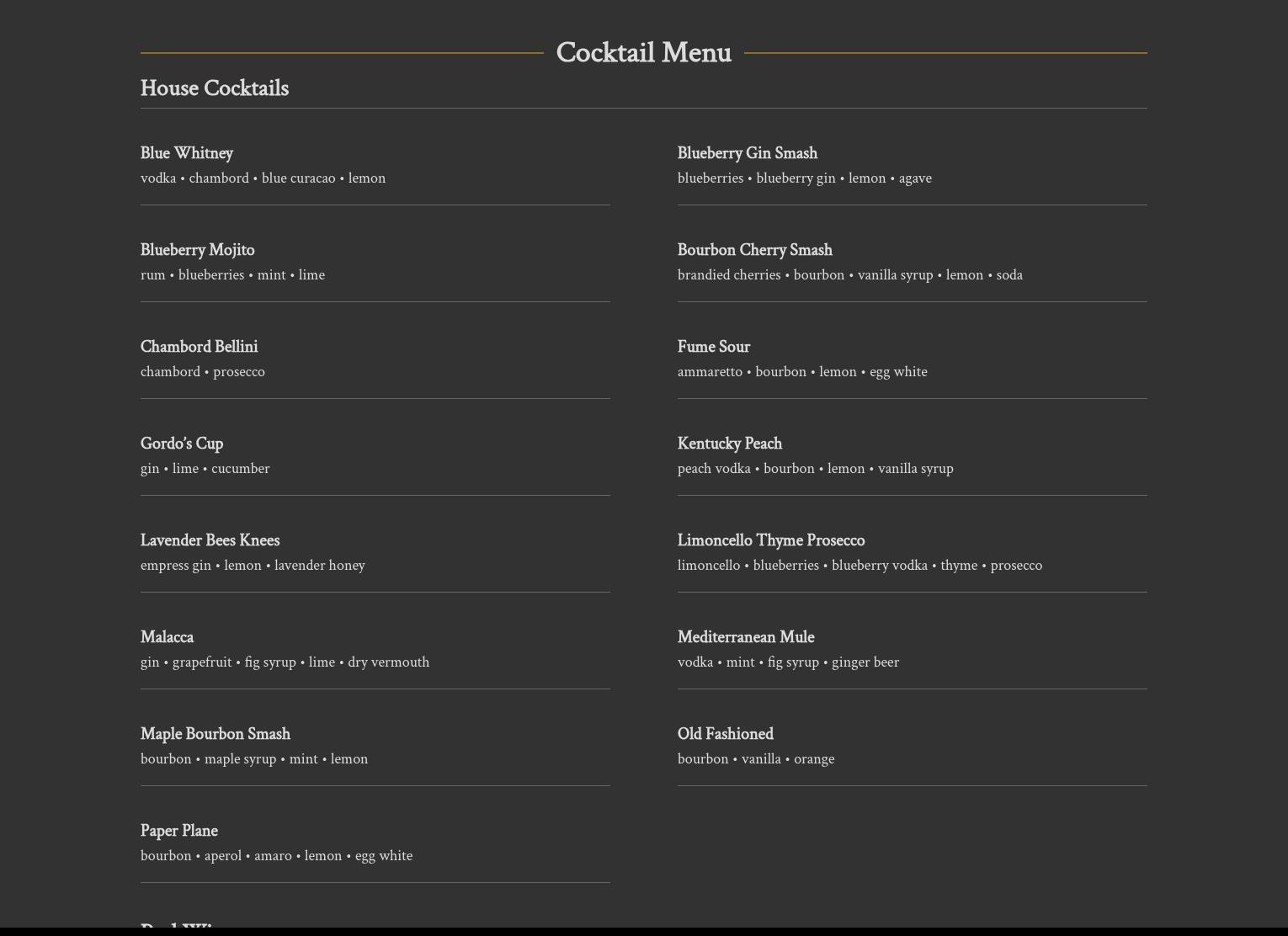Screen dimensions: 1288x936
Task: Click the Cocktail Menu page title
Action: coord(643,52)
